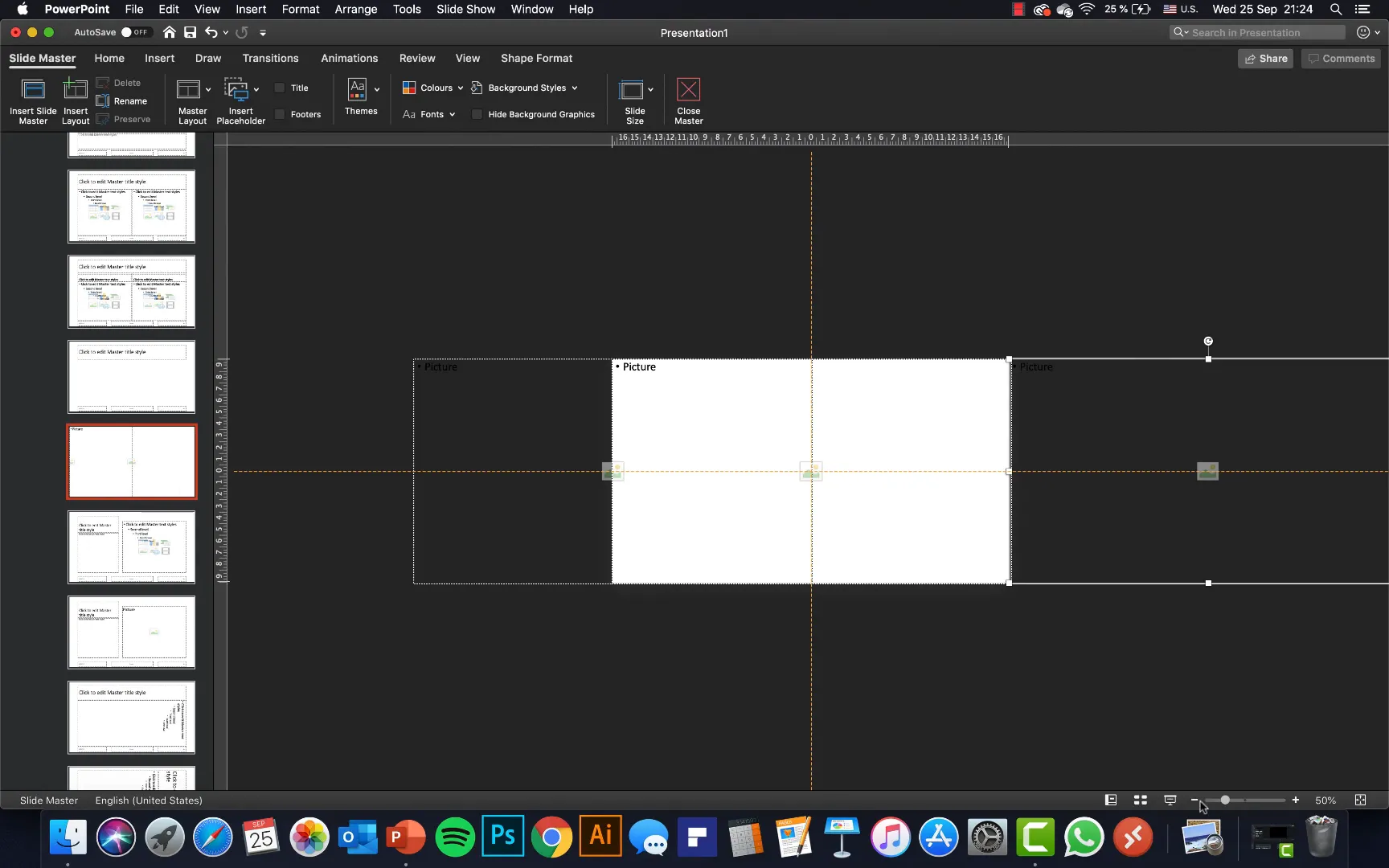This screenshot has width=1389, height=868.
Task: Open the Transitions tab
Action: pyautogui.click(x=270, y=58)
